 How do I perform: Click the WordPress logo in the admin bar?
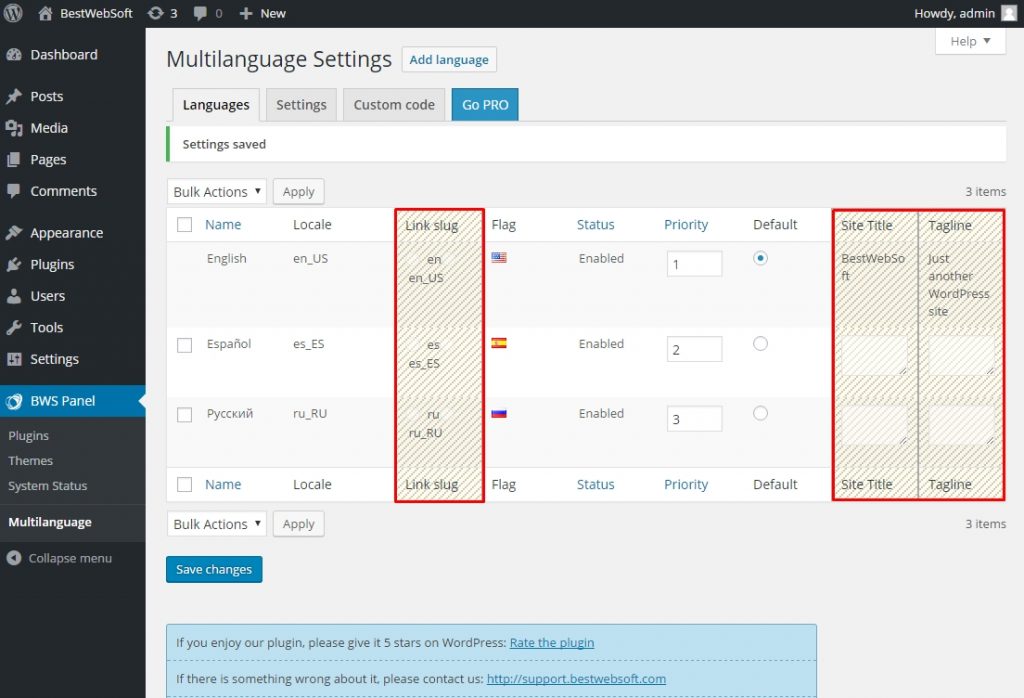pyautogui.click(x=13, y=13)
